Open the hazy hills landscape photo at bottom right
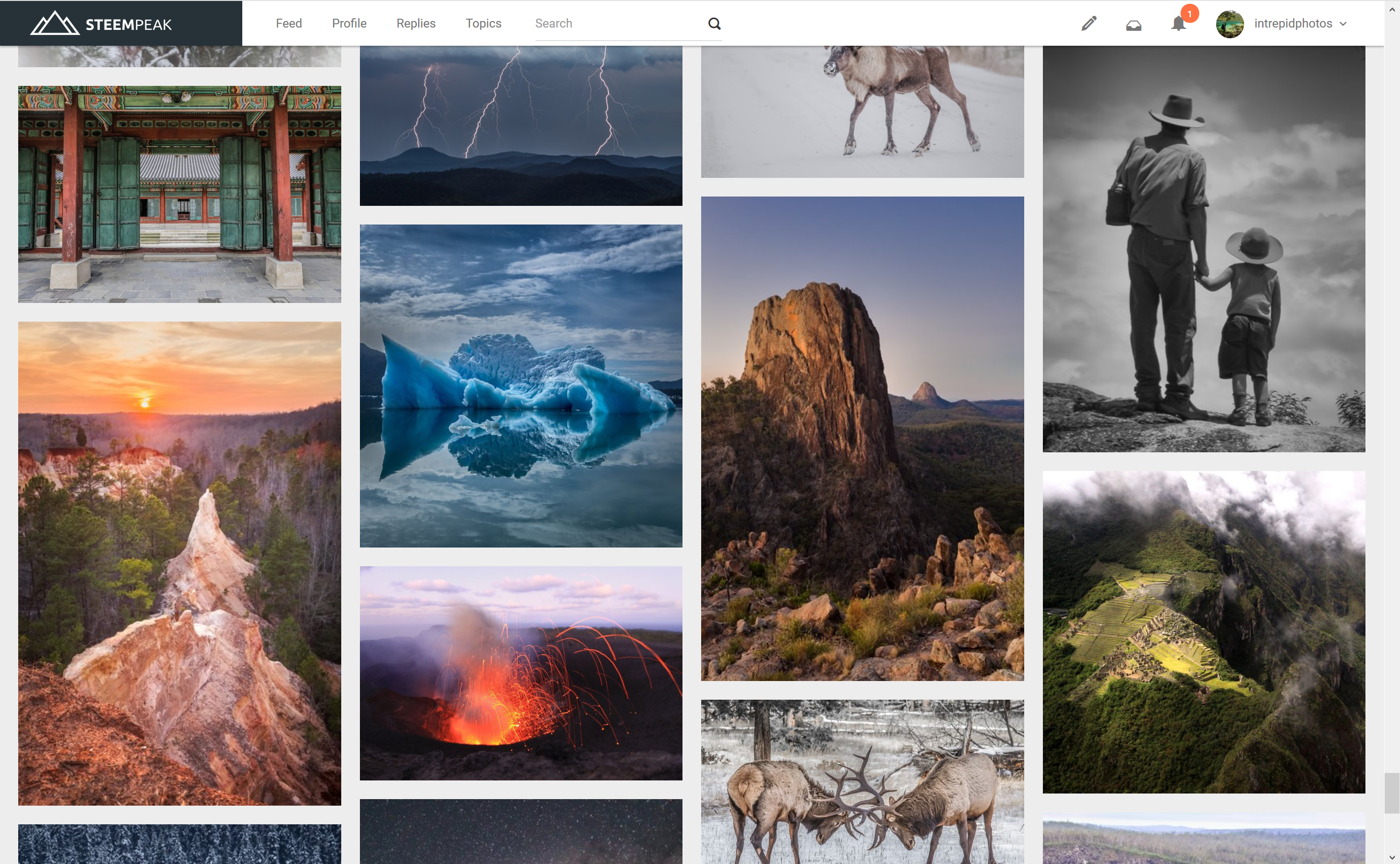Viewport: 1400px width, 864px height. (x=1203, y=838)
